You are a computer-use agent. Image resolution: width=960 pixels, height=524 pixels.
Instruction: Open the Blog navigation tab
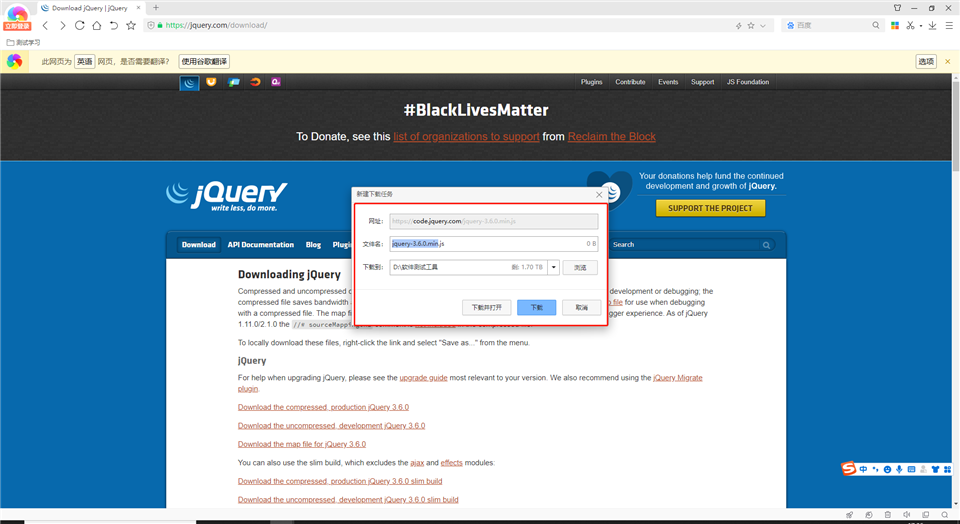(313, 245)
